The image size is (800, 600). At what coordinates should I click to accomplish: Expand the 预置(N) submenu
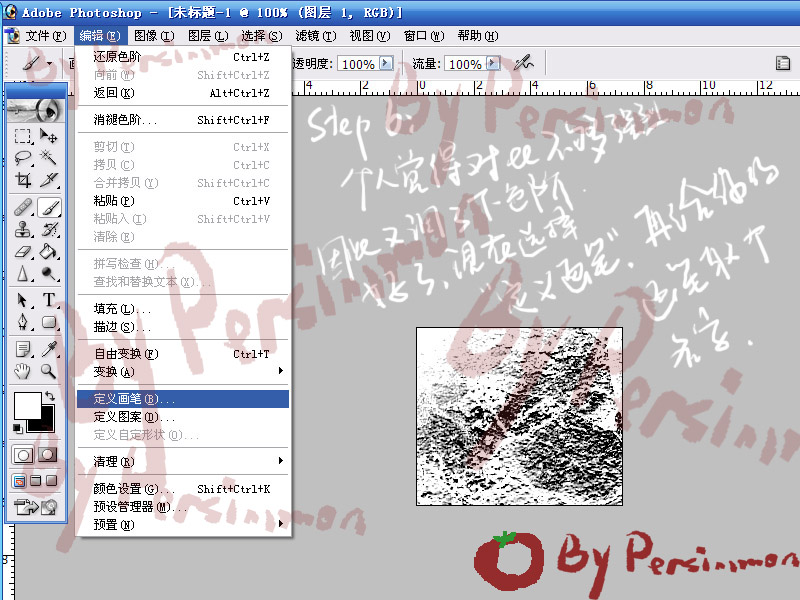(x=281, y=523)
